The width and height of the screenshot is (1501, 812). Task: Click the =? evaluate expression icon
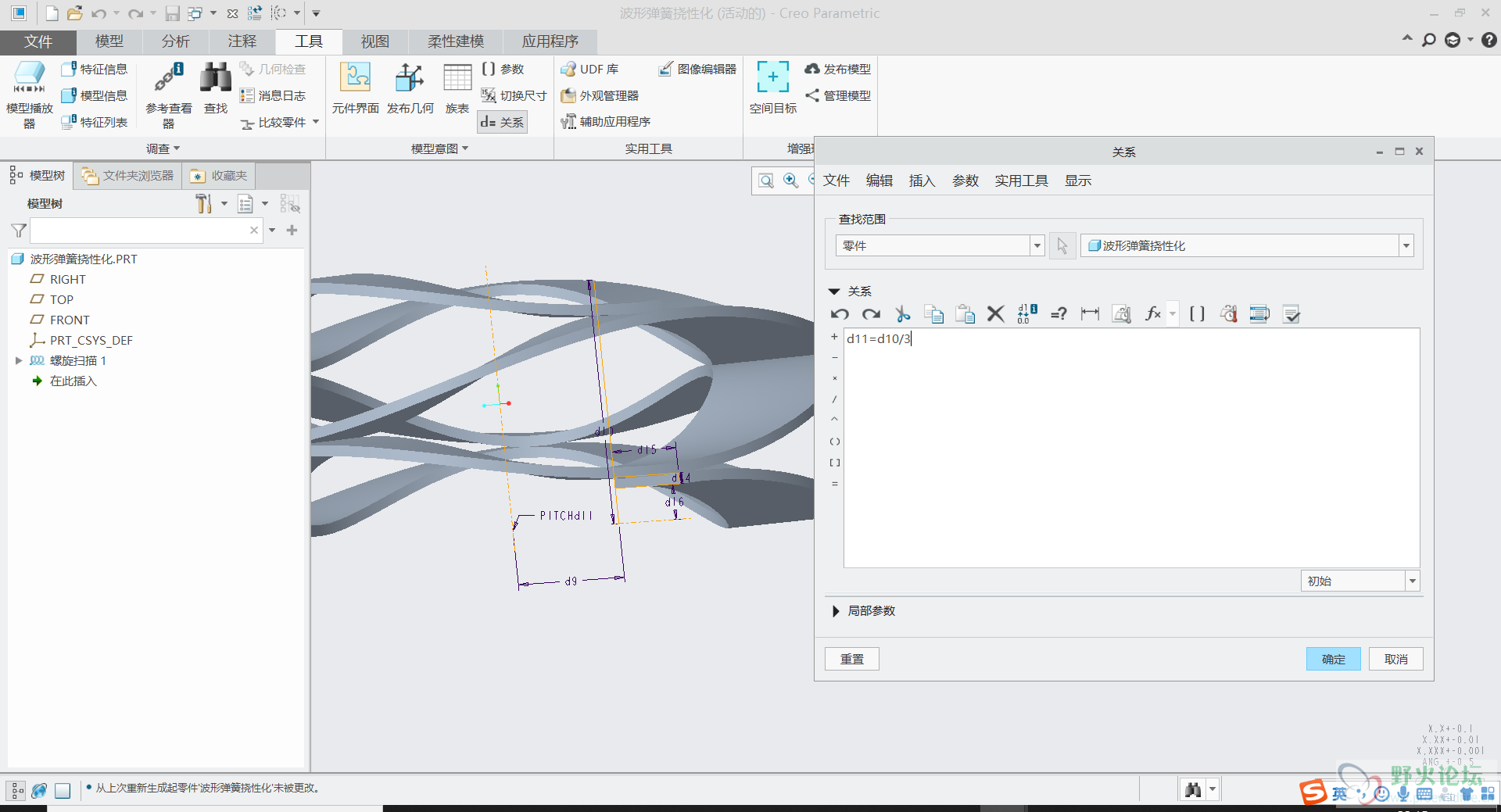coord(1059,314)
